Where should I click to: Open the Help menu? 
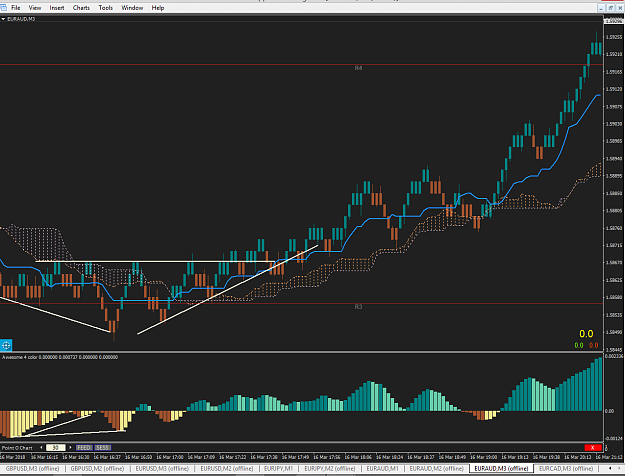pyautogui.click(x=158, y=8)
